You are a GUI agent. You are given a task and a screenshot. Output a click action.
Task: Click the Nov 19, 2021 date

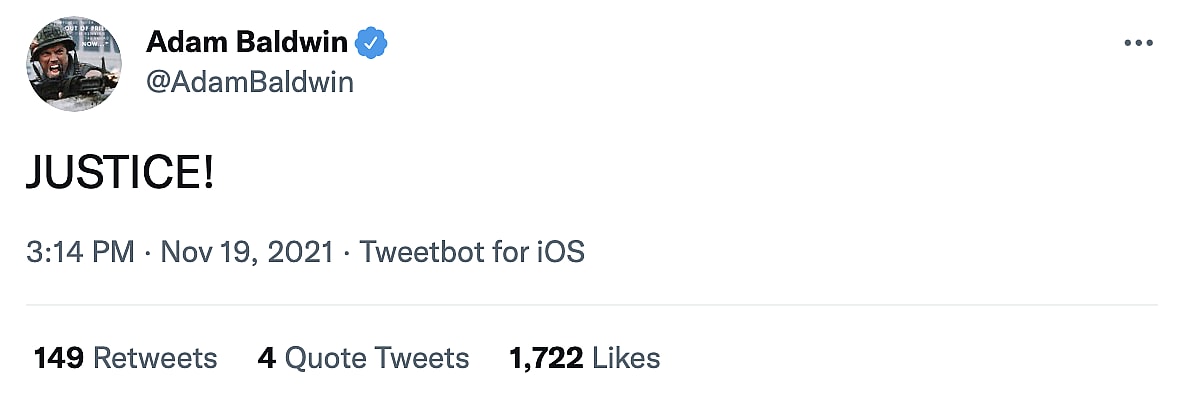click(x=246, y=252)
